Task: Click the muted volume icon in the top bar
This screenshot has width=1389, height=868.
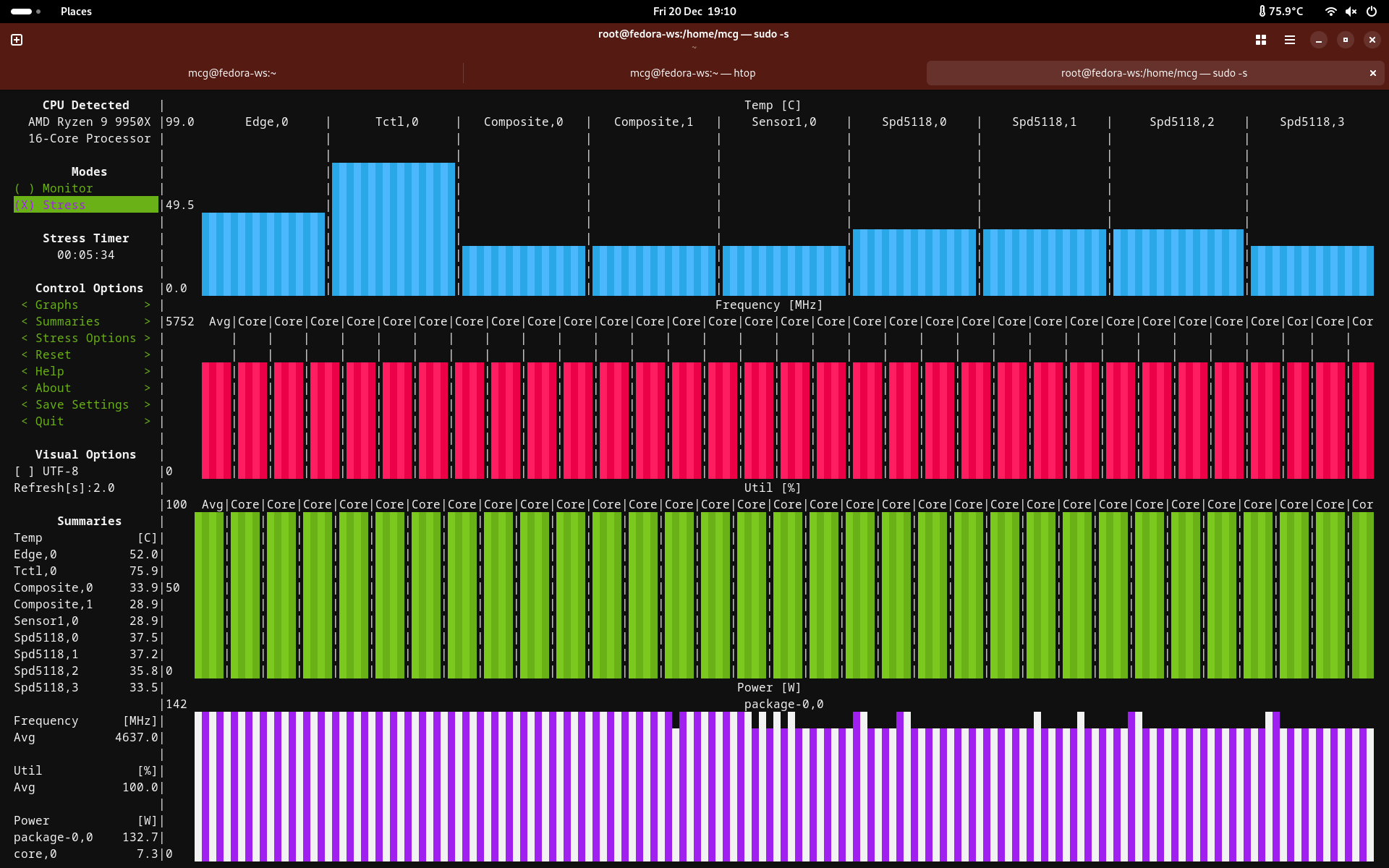Action: [1351, 12]
